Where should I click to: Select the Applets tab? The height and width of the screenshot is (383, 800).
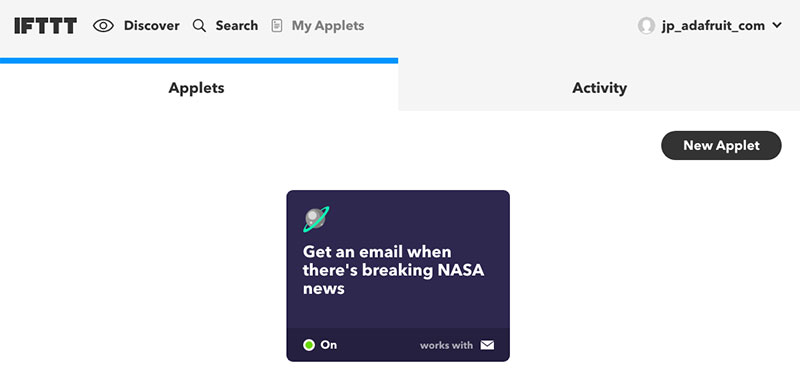tap(196, 88)
